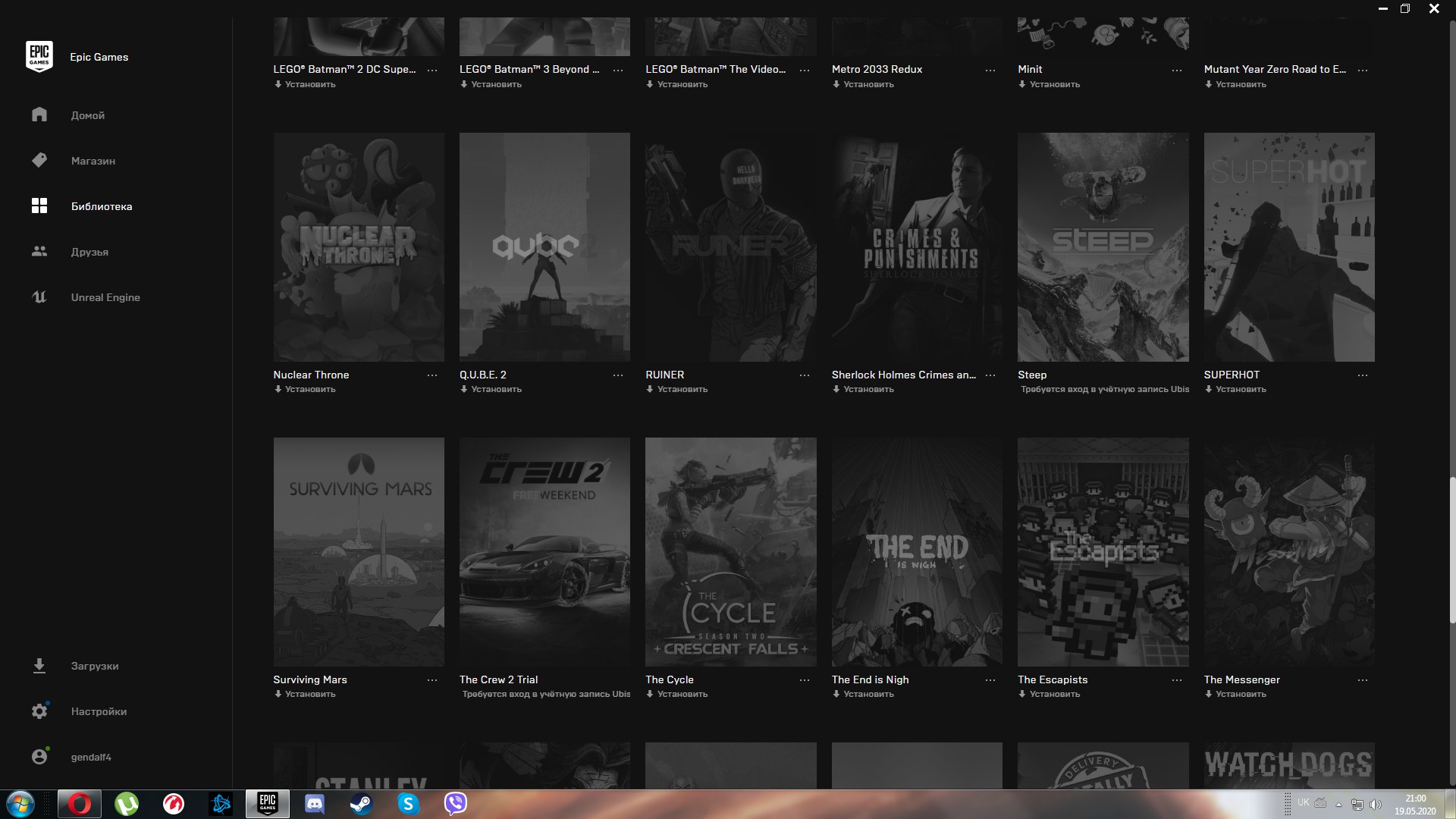
Task: Click Установить under RUINER
Action: click(x=677, y=389)
